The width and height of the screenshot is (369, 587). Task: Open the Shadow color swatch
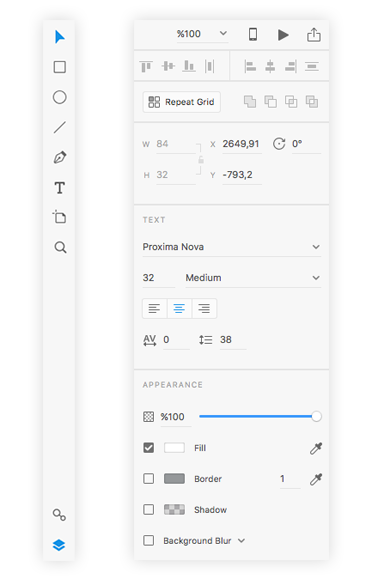coord(174,510)
